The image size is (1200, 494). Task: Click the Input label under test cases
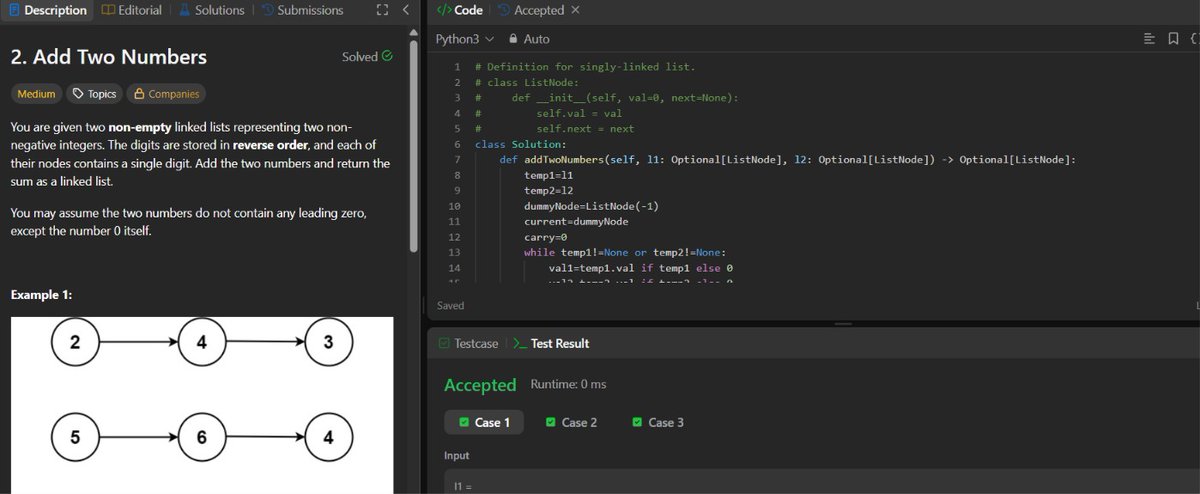(x=457, y=455)
